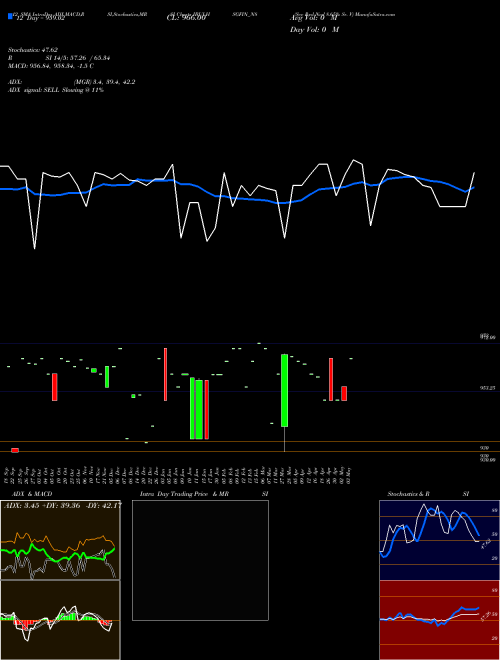Click the 'Day Vol: 0 M' label
The height and width of the screenshot is (660, 500).
pos(314,29)
